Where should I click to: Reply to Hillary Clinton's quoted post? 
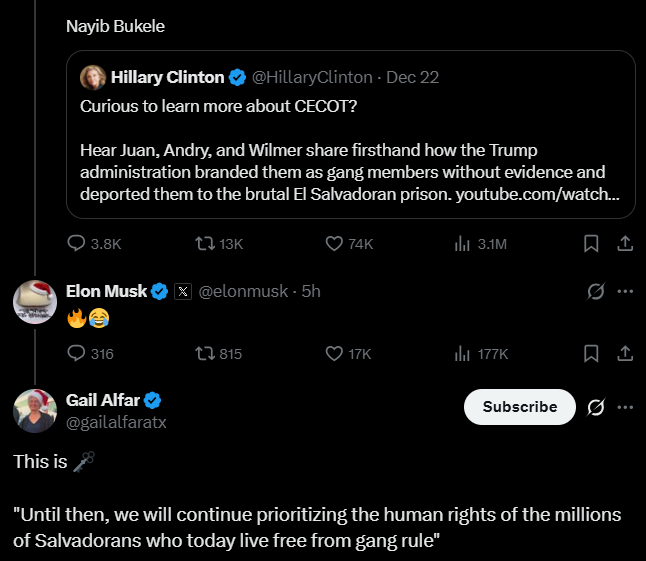coord(76,243)
